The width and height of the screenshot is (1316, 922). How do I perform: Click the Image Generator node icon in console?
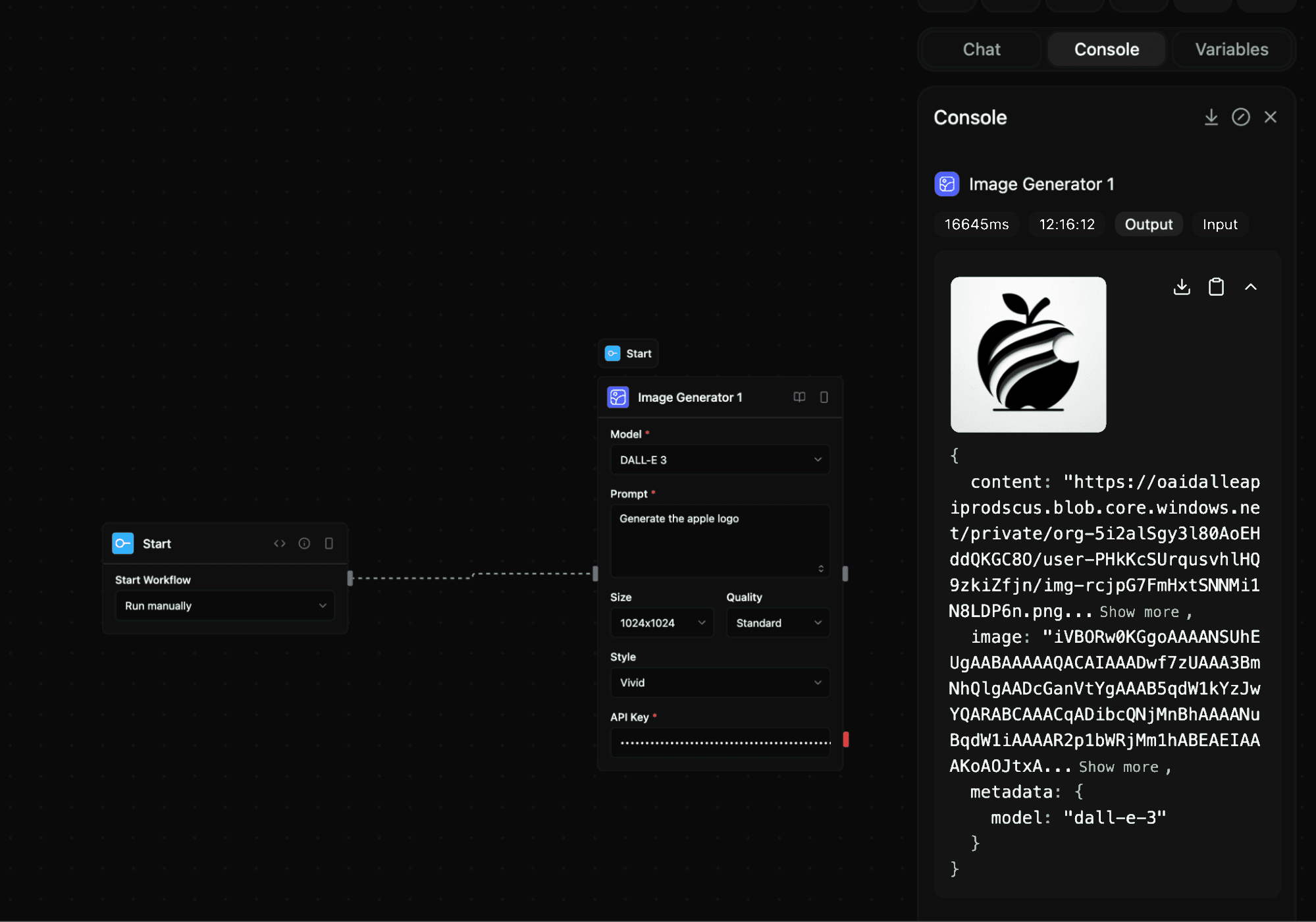pyautogui.click(x=947, y=184)
